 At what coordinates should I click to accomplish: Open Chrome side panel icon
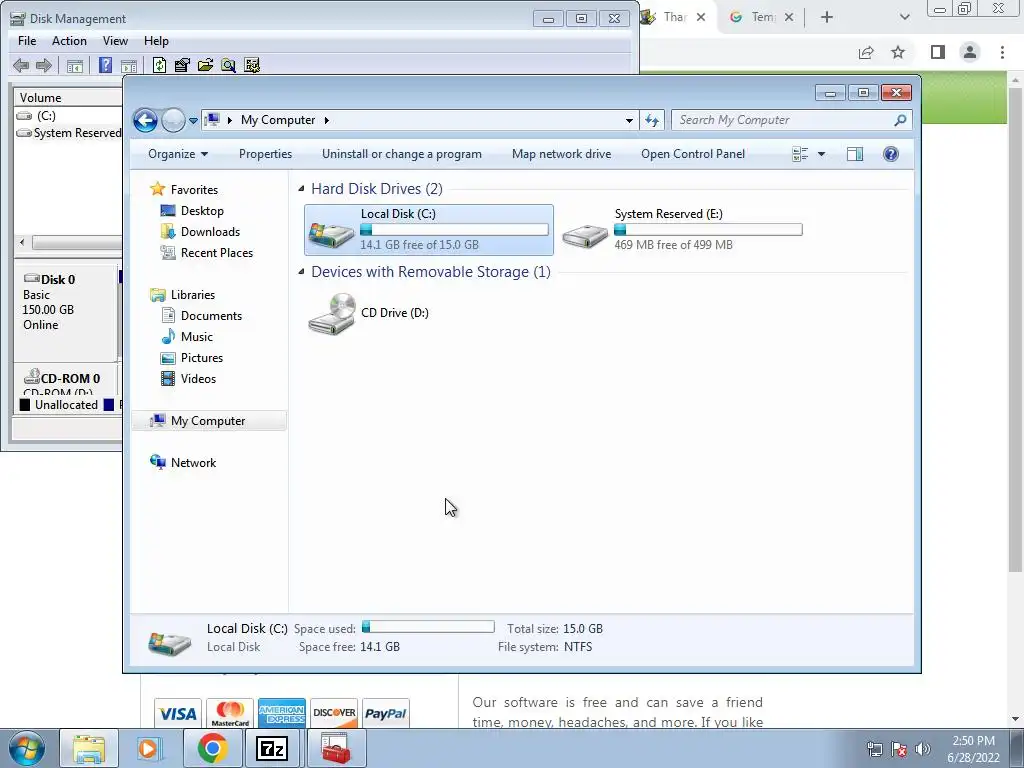pyautogui.click(x=938, y=52)
